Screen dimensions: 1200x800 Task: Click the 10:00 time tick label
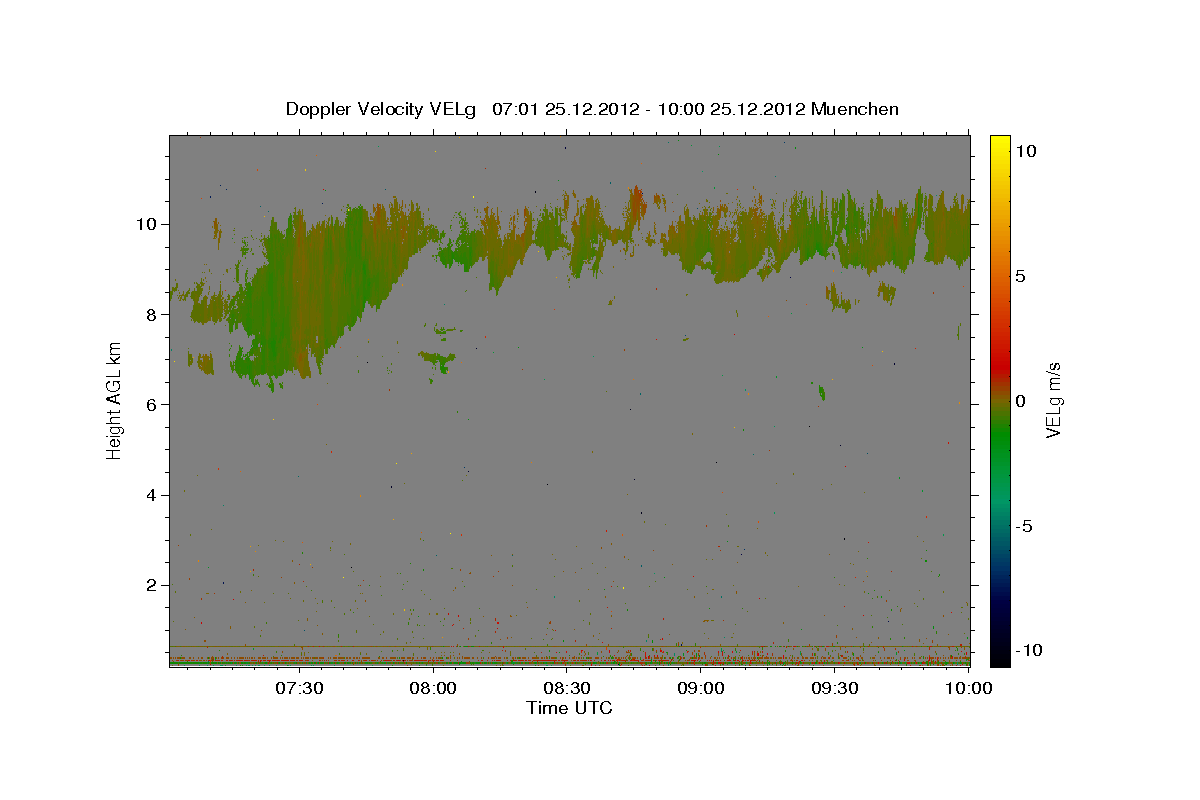point(968,688)
